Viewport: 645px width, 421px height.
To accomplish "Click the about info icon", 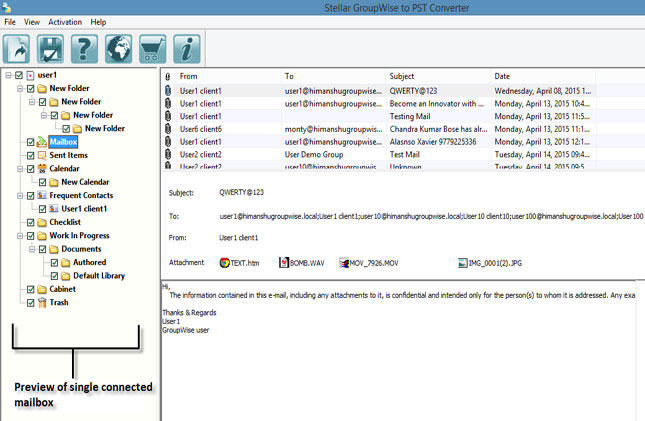I will pos(187,49).
